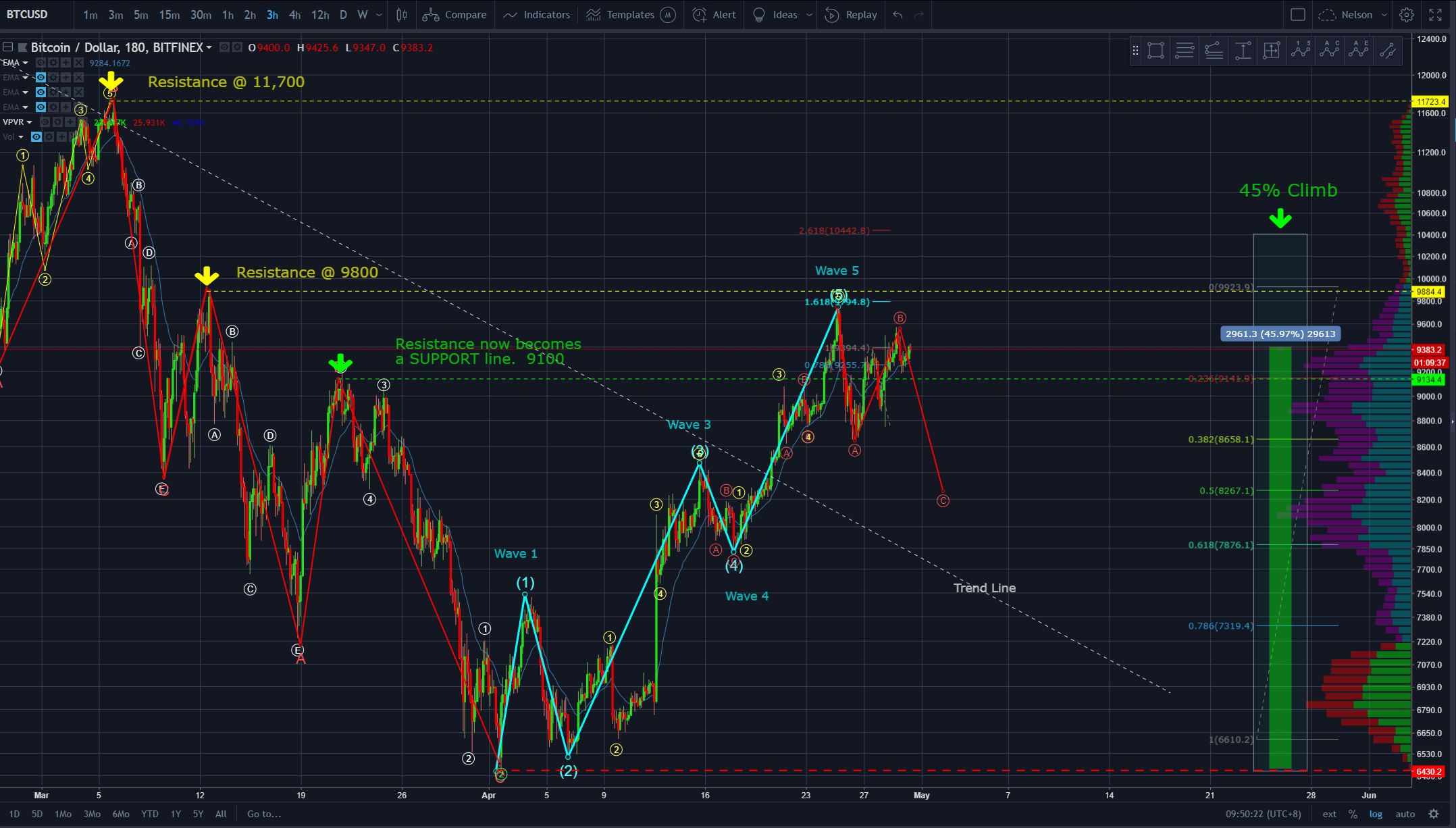Hide the second EMA indicator with its eye
The image size is (1456, 828).
click(41, 78)
